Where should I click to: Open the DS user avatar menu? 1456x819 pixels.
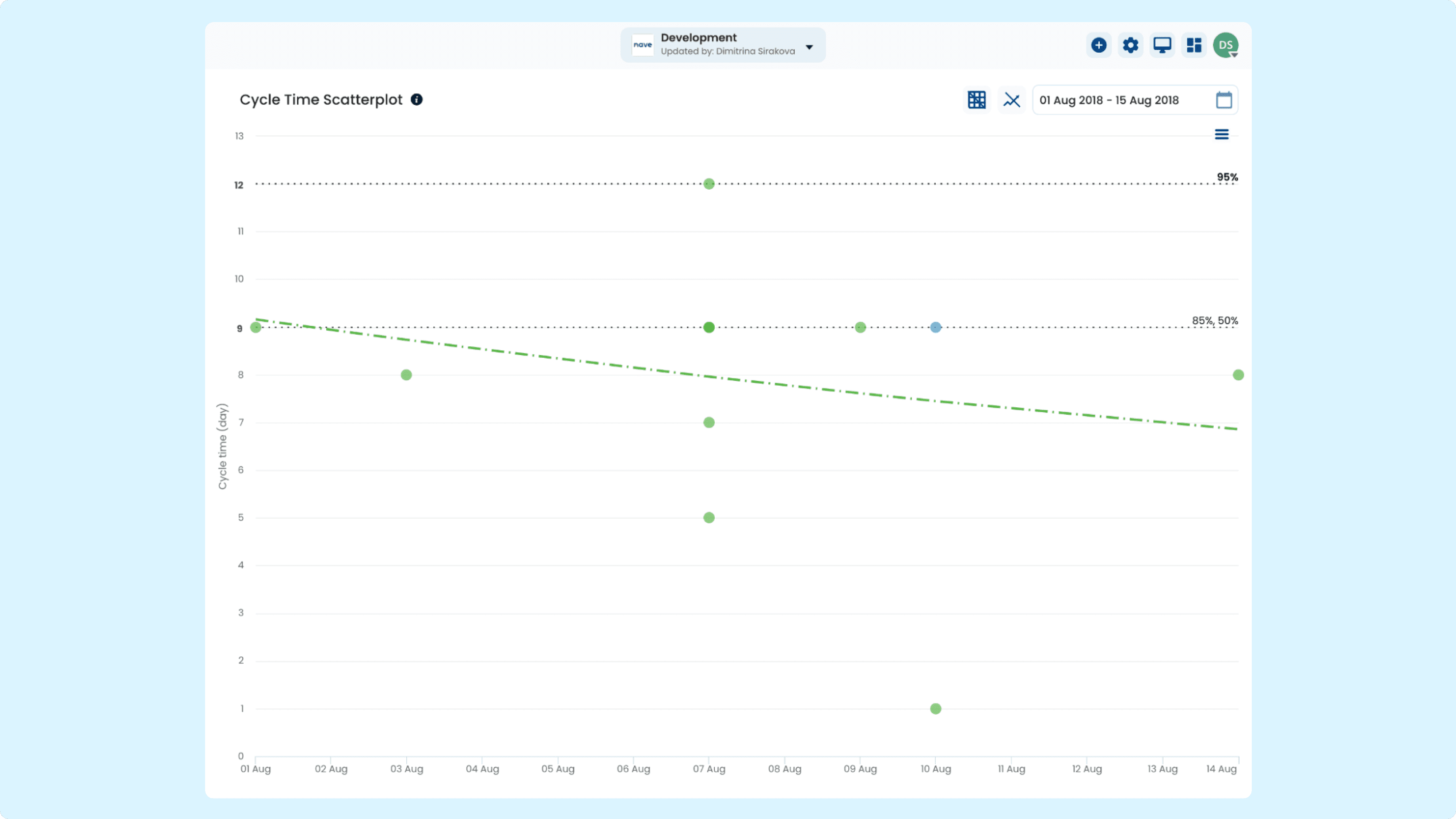(x=1225, y=45)
